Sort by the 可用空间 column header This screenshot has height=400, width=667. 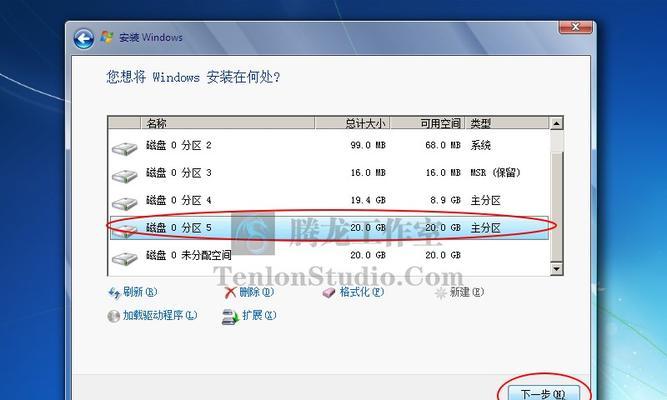pos(427,123)
